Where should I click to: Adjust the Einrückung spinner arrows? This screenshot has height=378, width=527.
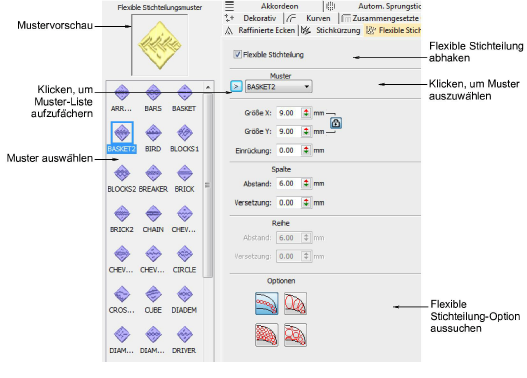pyautogui.click(x=306, y=151)
